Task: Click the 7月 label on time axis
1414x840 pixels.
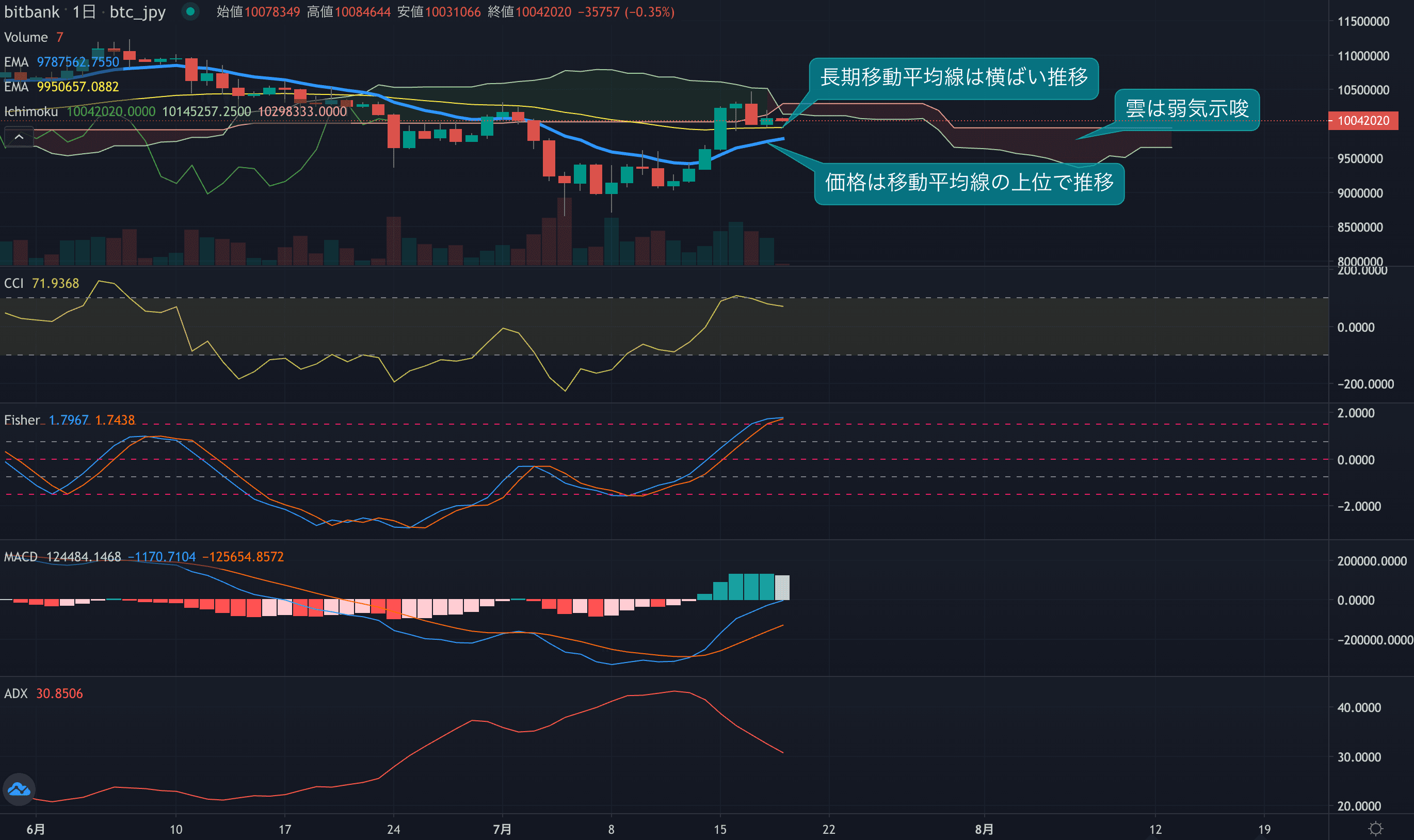Action: point(502,829)
